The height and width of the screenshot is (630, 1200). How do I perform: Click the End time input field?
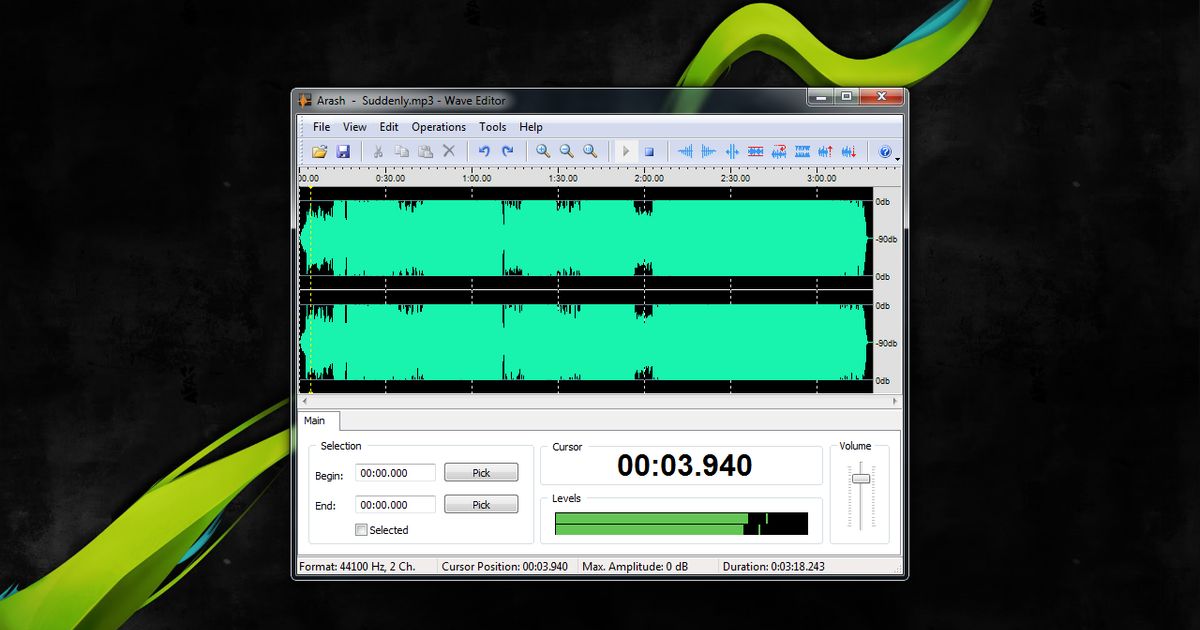(x=396, y=505)
